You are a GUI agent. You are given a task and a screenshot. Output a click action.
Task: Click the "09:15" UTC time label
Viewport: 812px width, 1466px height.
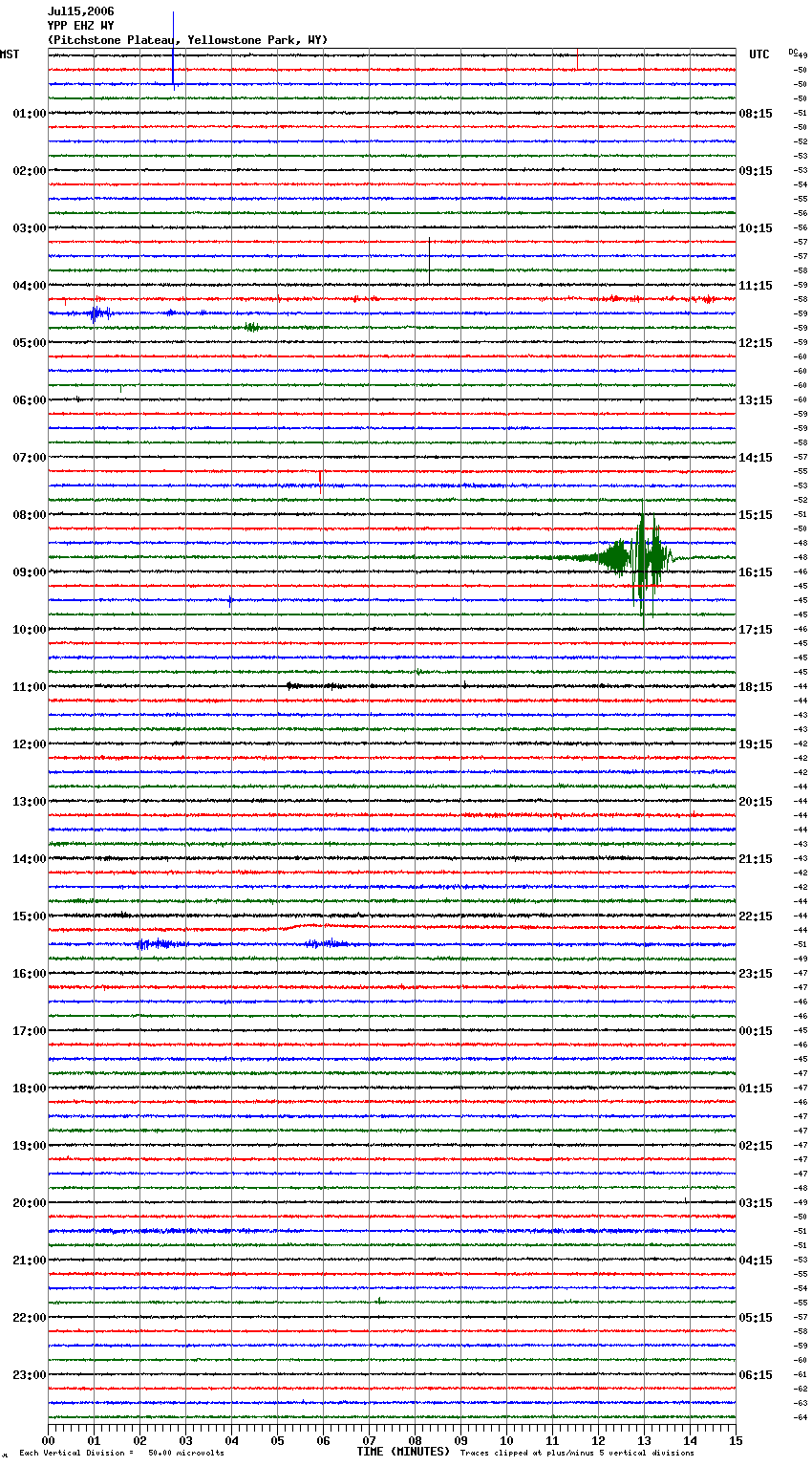(756, 171)
